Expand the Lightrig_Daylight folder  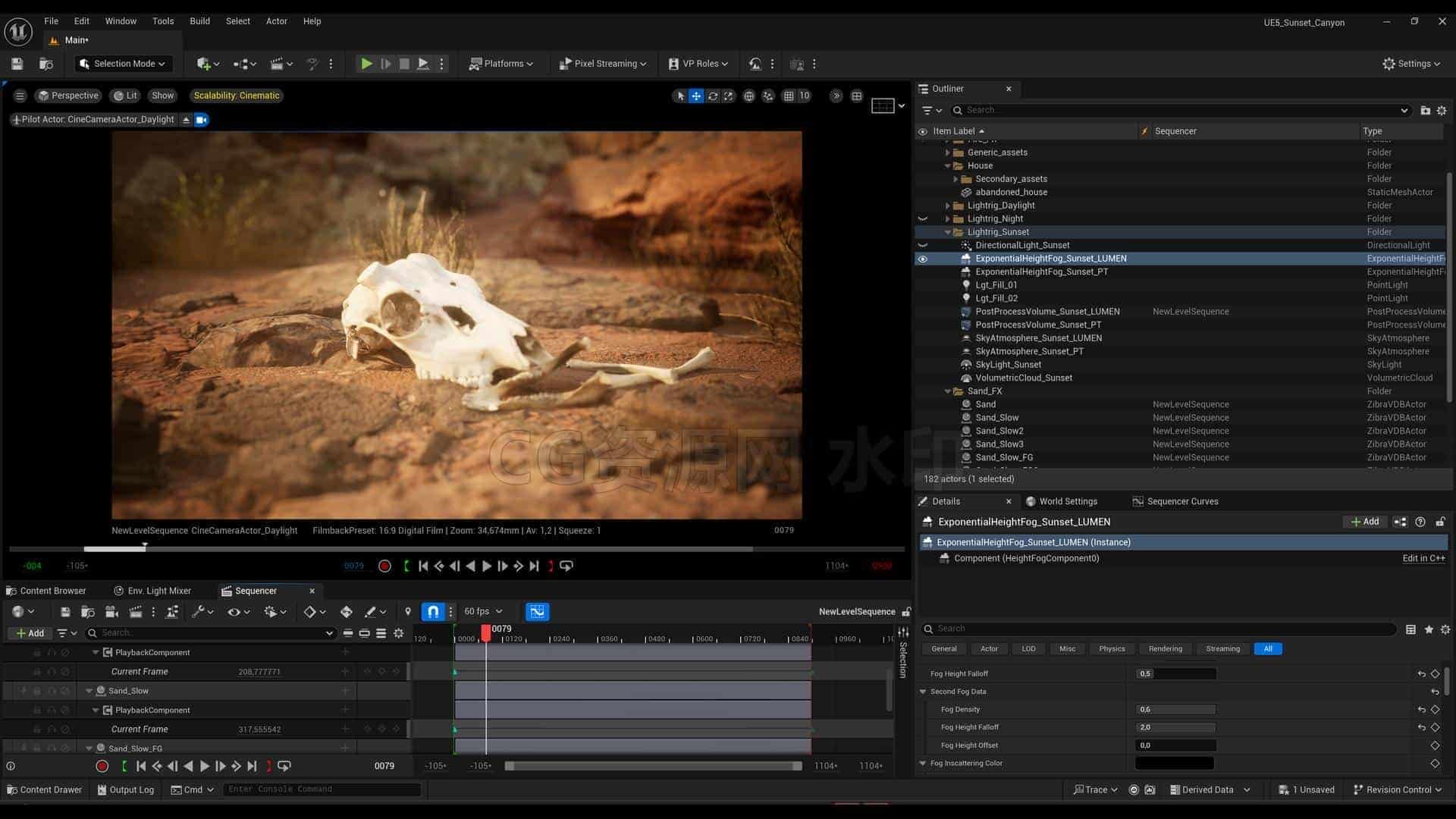coord(947,206)
